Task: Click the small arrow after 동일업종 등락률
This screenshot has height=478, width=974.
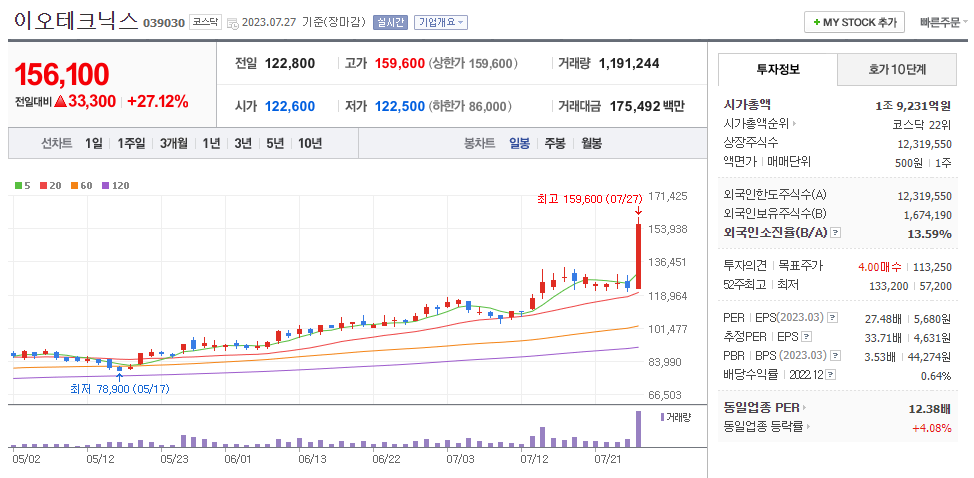Action: coord(809,427)
